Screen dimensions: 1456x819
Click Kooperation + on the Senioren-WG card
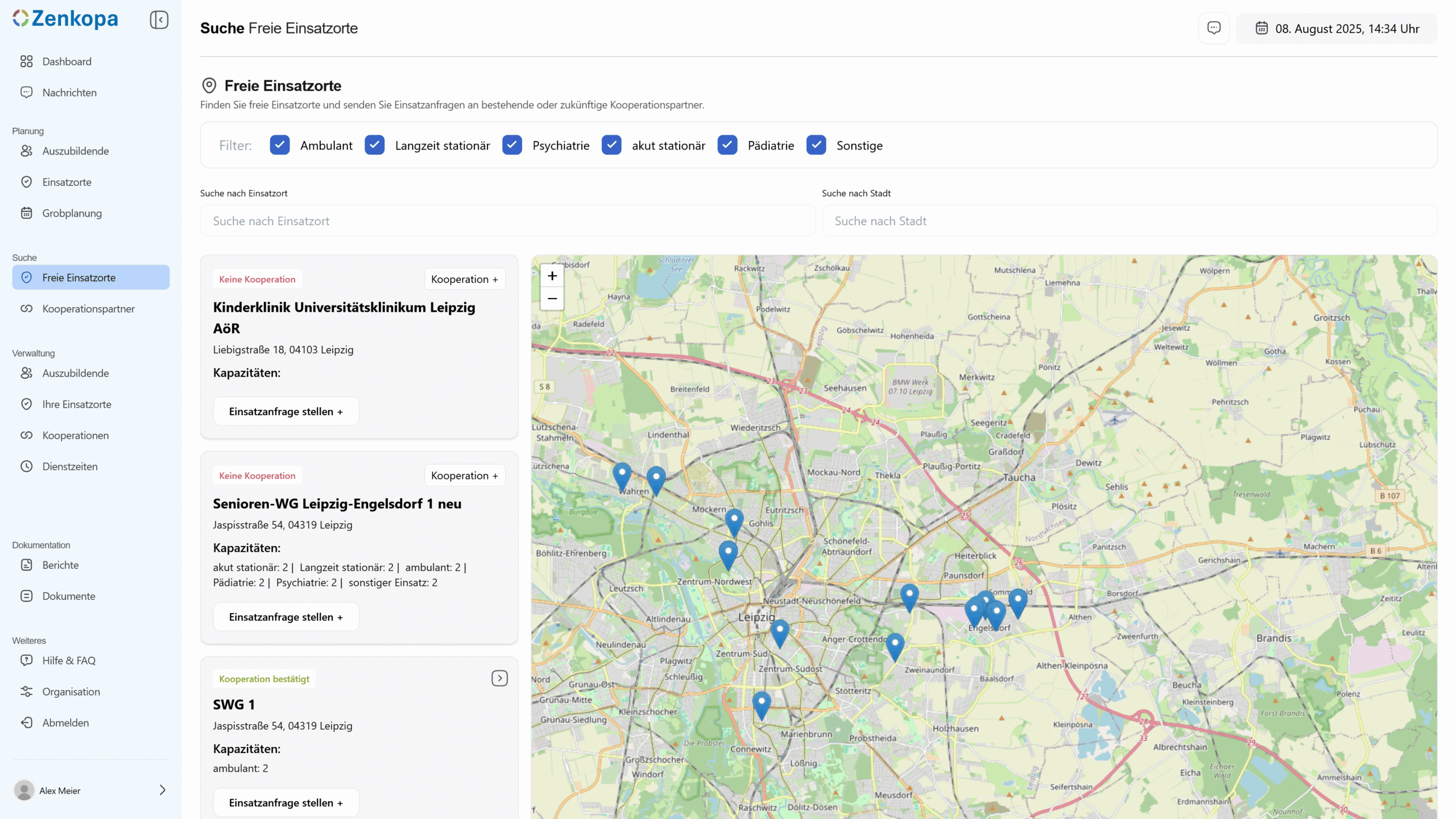click(464, 475)
